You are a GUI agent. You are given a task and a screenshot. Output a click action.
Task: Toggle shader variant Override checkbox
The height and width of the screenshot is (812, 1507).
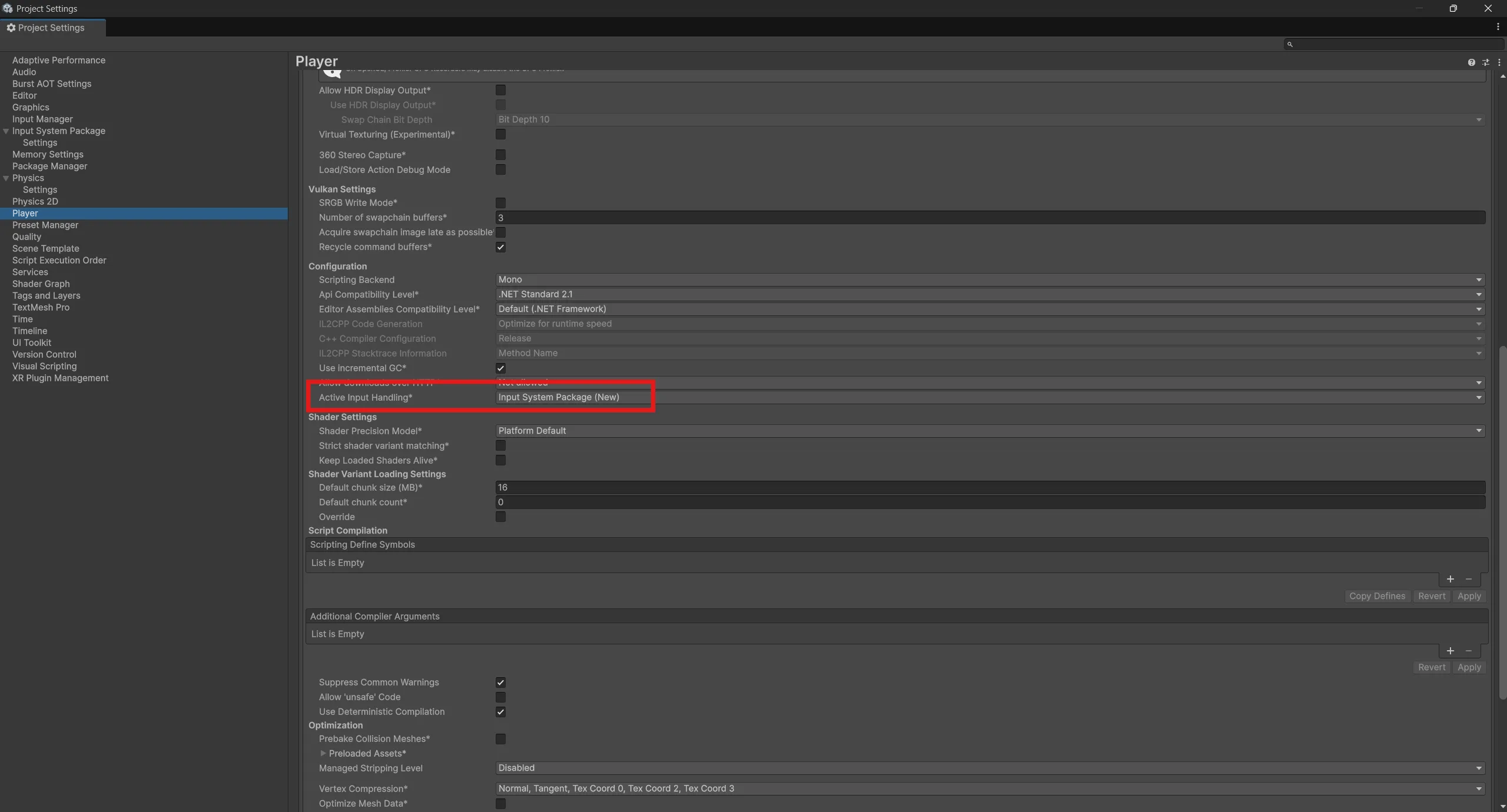(x=500, y=517)
